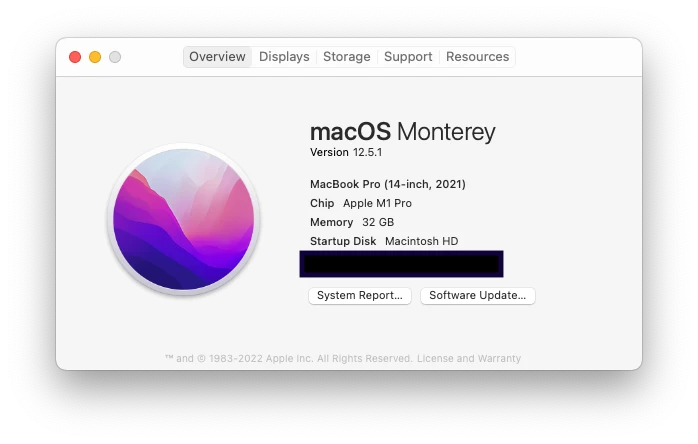The width and height of the screenshot is (698, 444).
Task: Click the Software Update... button
Action: point(478,296)
